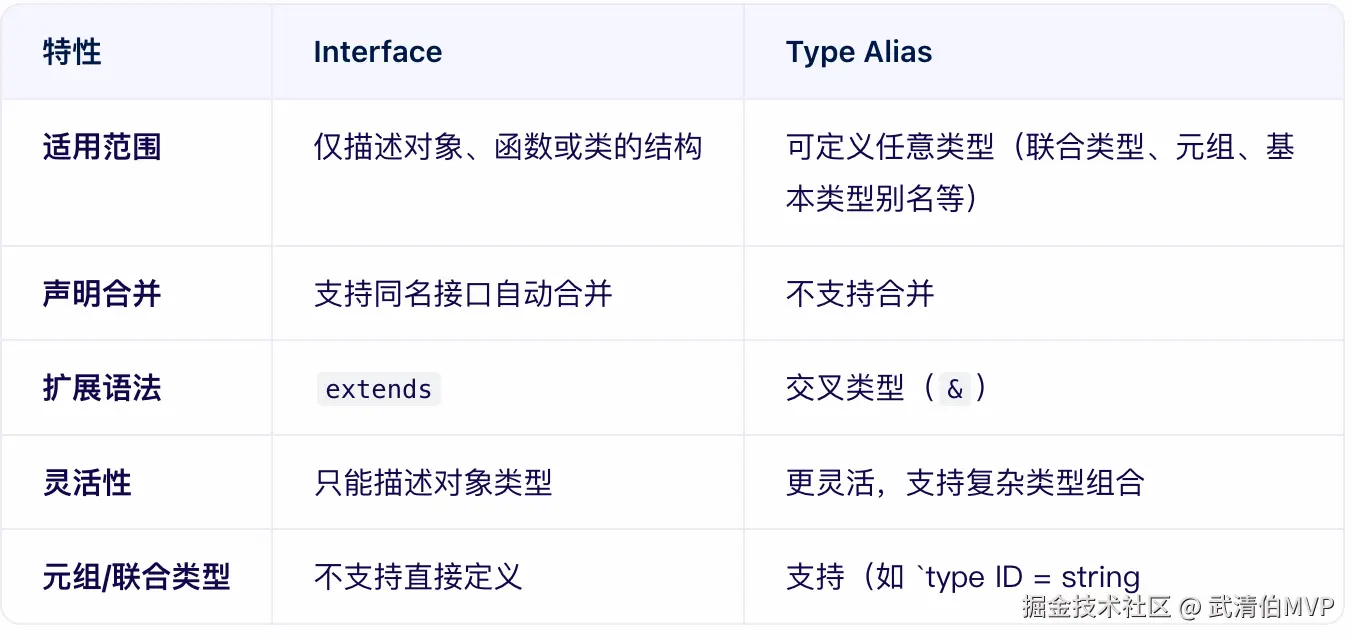
Task: Click the 更灵活，支持复杂类型组合 cell
Action: pos(965,483)
